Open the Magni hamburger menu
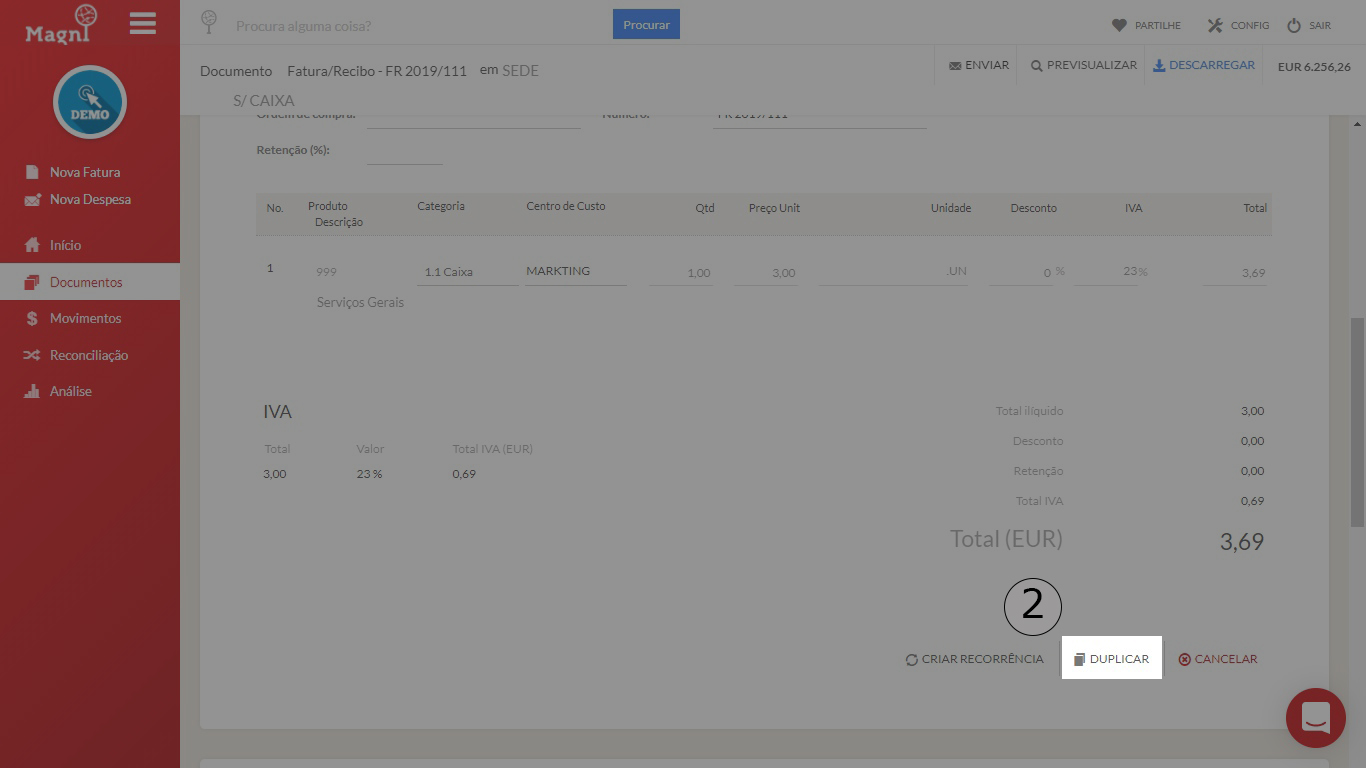 coord(143,24)
